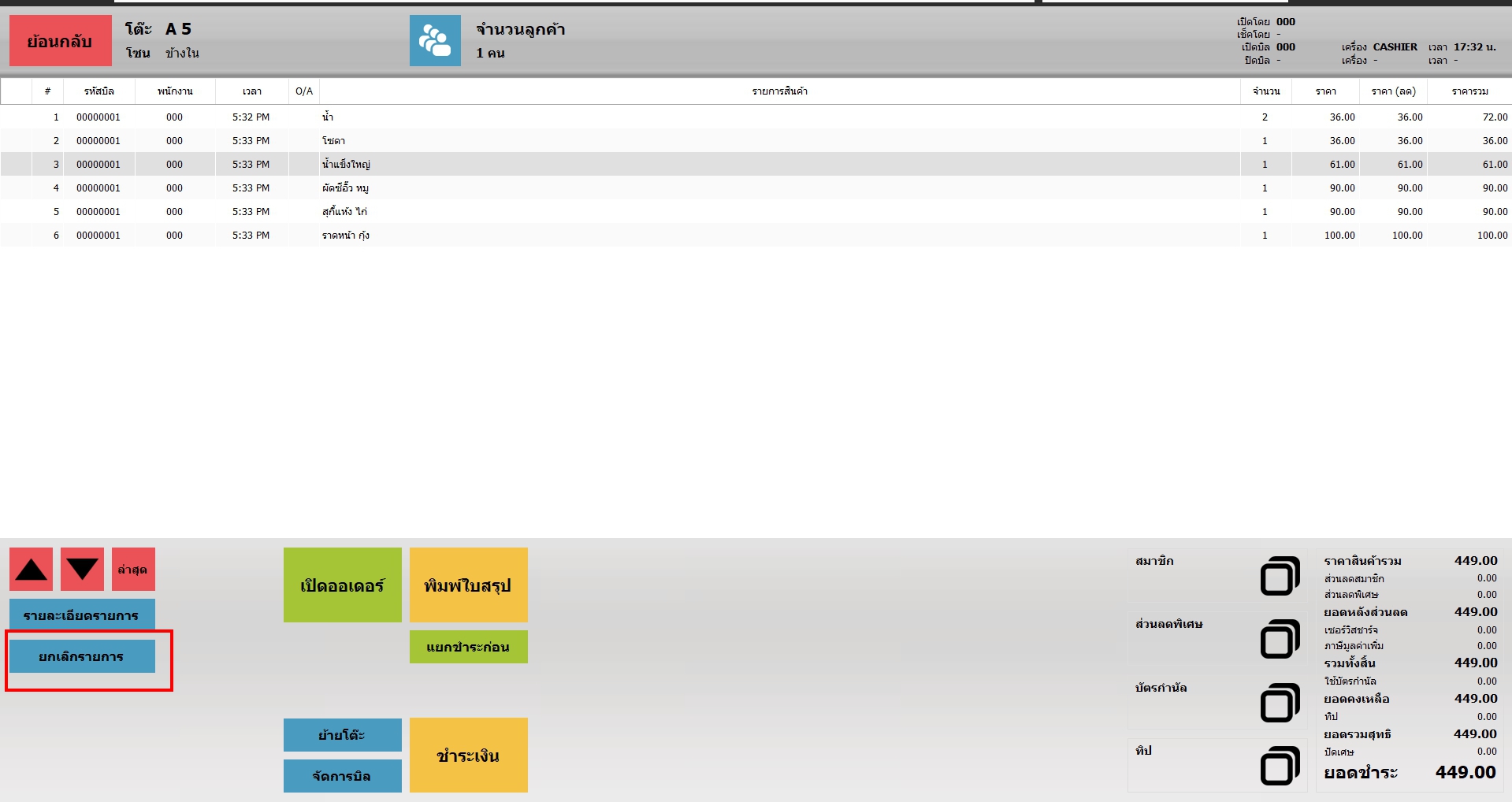Open the บัตรกำนัล voucher icon
Viewport: 1512px width, 802px height.
pyautogui.click(x=1280, y=703)
